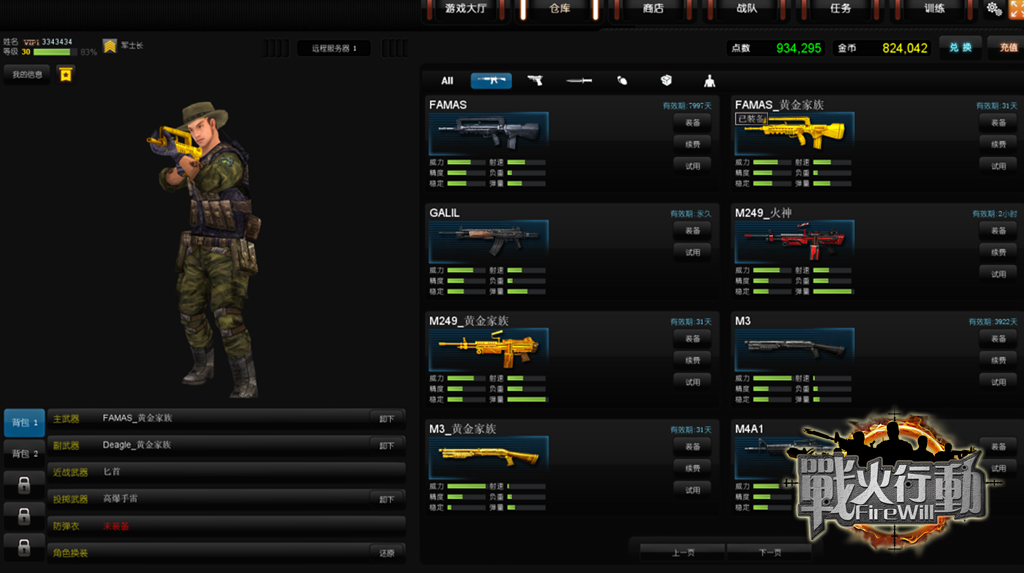Unequip main weapon FAMAS_黄金家族

[387, 419]
